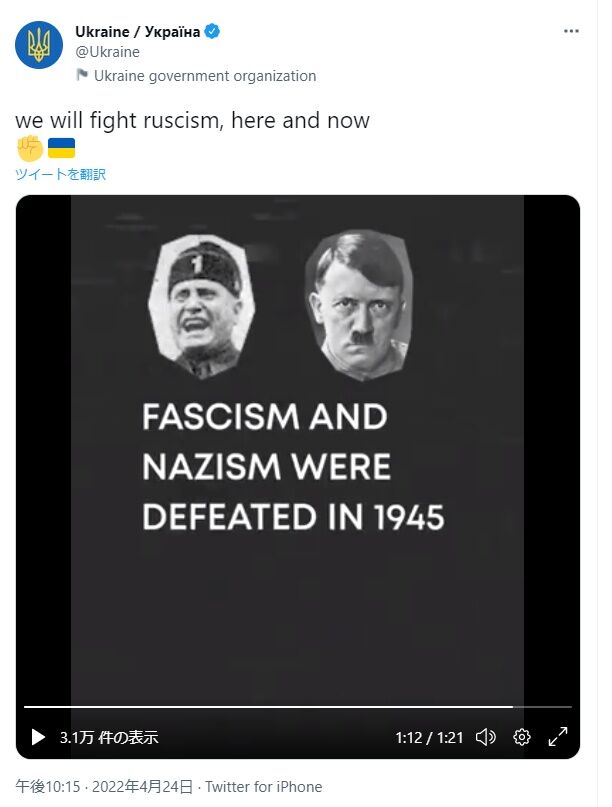This screenshot has width=612, height=807.
Task: Mute the video with the speaker icon
Action: click(485, 737)
